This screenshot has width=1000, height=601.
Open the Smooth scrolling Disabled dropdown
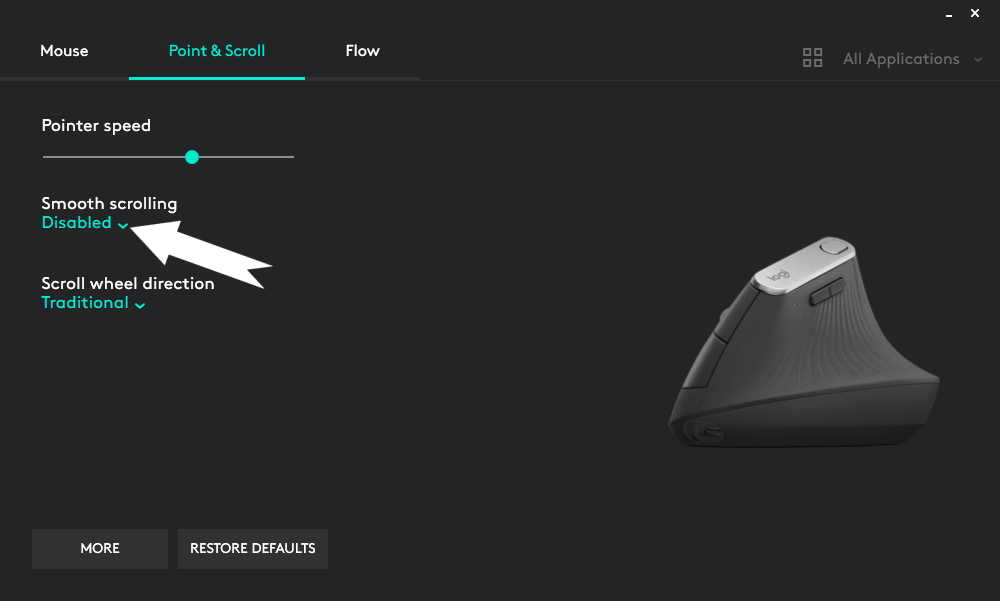[85, 223]
